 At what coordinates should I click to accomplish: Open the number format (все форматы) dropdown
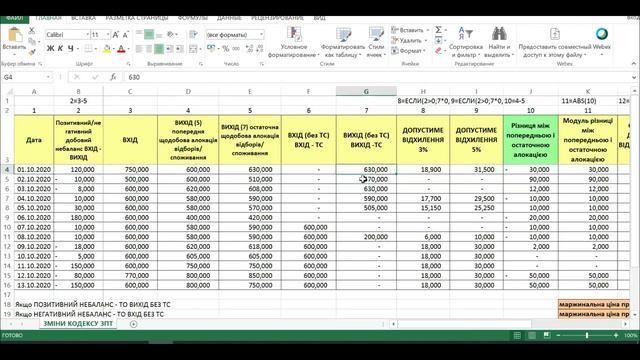point(261,35)
